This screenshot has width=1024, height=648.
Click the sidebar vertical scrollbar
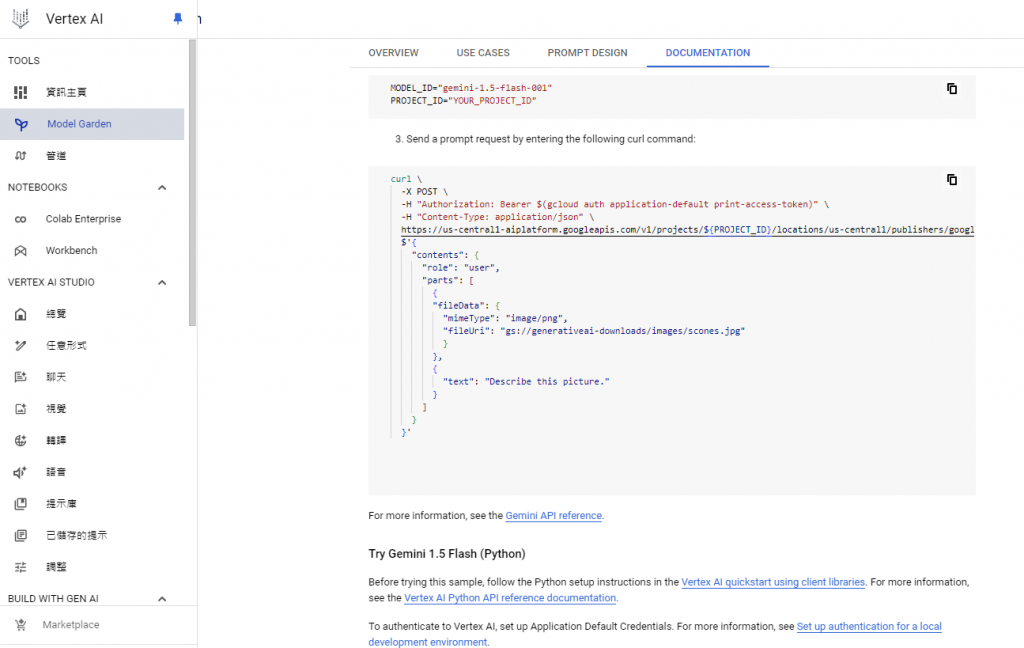click(x=192, y=180)
